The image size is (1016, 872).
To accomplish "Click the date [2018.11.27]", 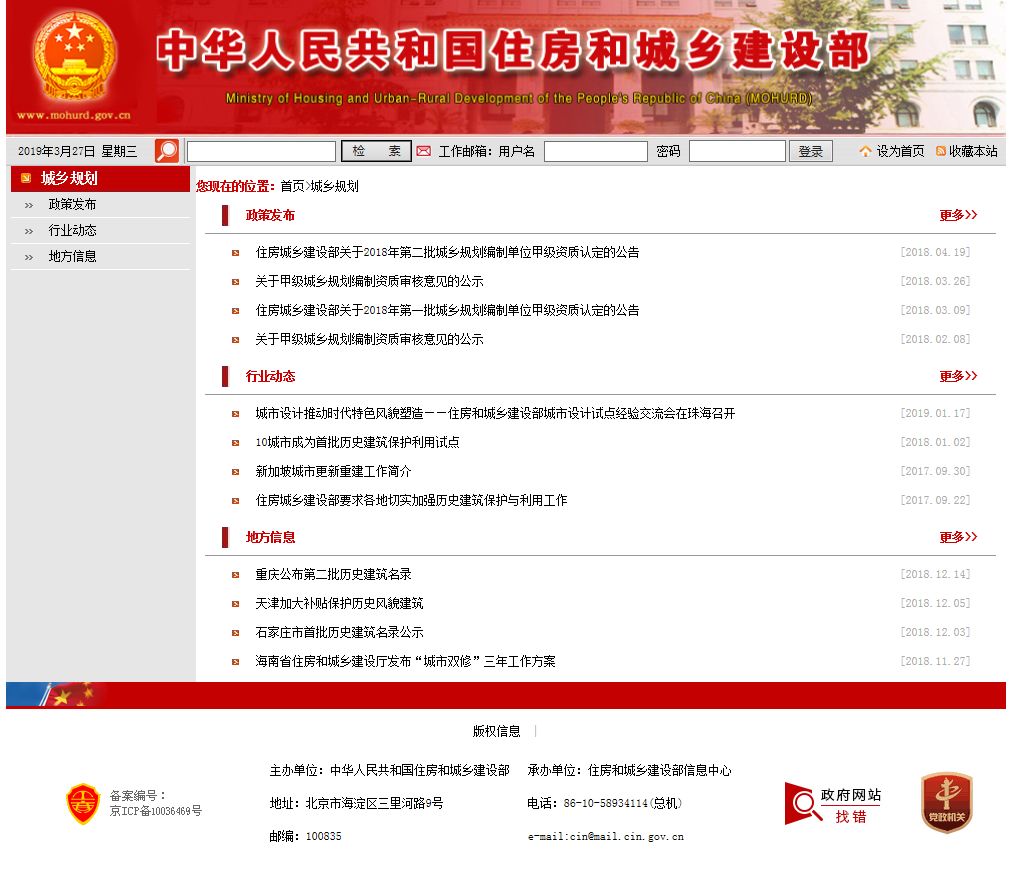I will (935, 661).
